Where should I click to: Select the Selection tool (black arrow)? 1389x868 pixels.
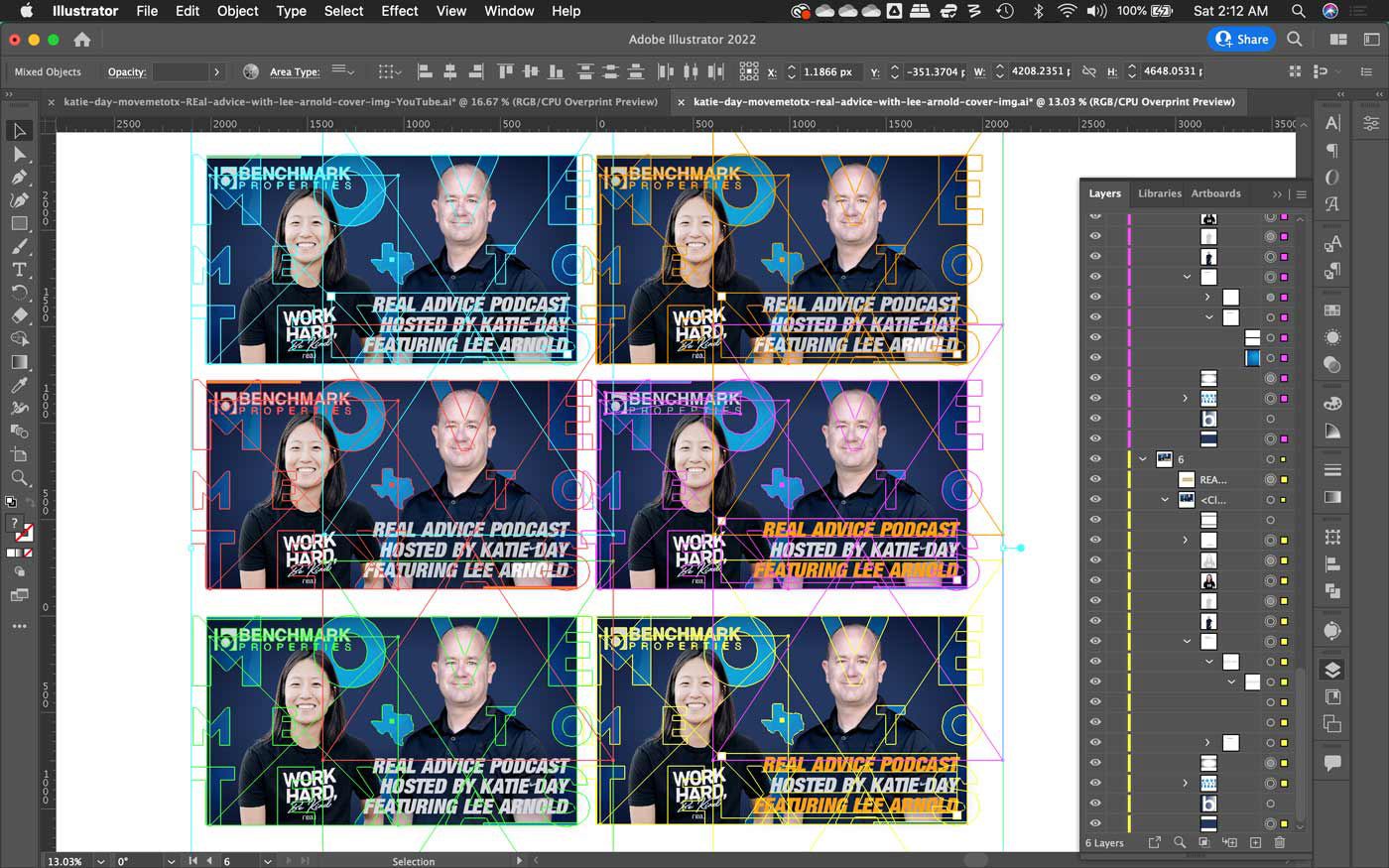(x=19, y=131)
